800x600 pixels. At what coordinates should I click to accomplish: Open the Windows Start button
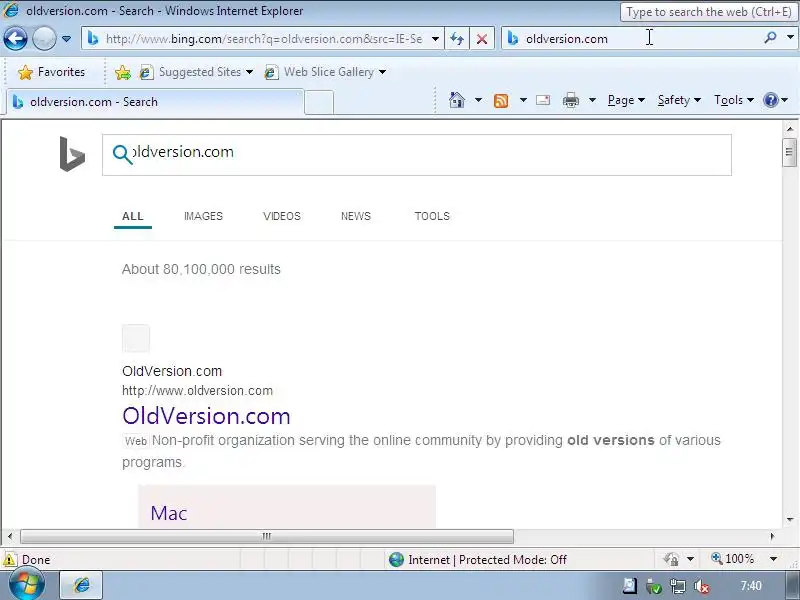point(27,585)
